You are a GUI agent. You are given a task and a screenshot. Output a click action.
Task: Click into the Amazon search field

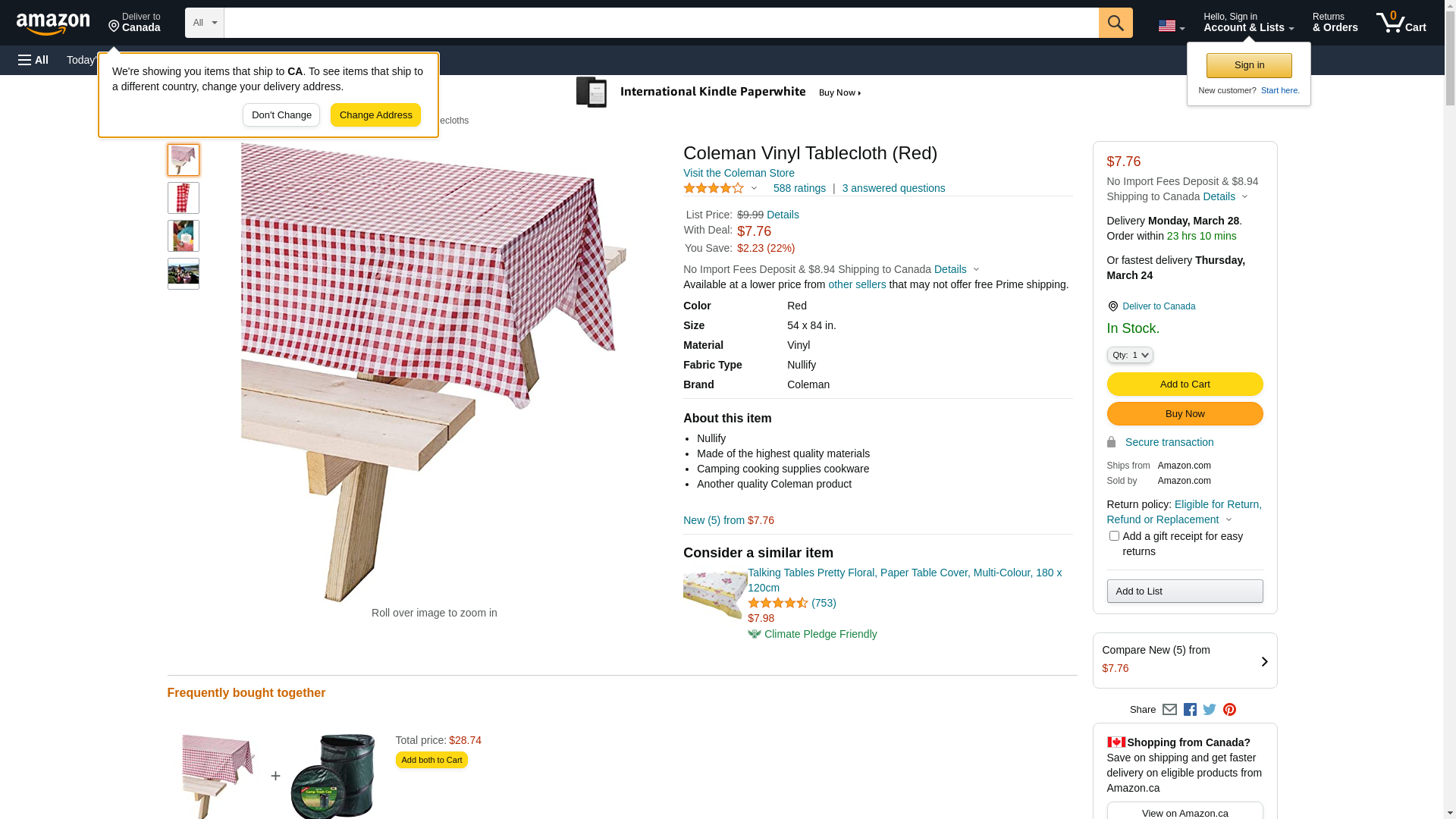coord(660,23)
